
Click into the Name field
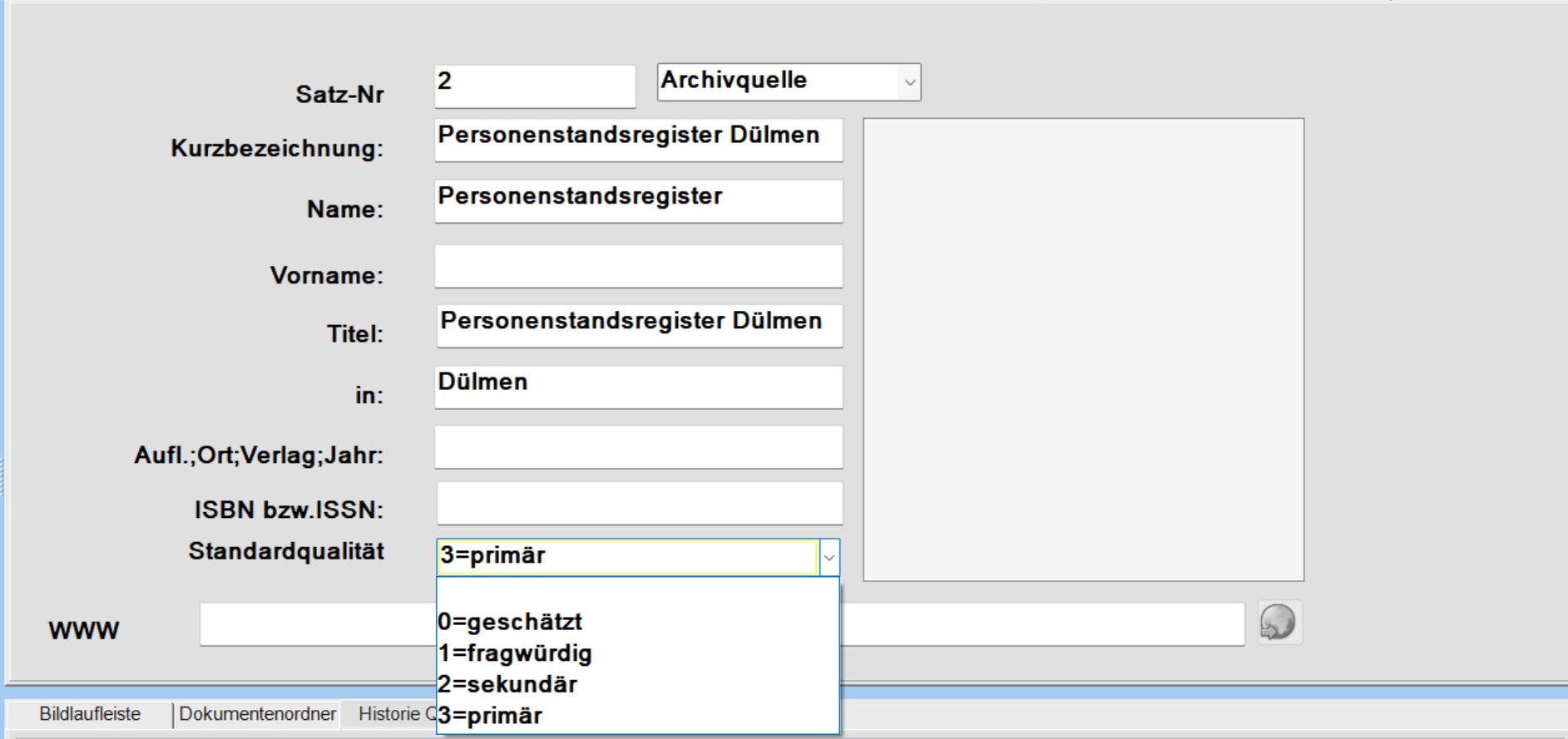(x=639, y=201)
